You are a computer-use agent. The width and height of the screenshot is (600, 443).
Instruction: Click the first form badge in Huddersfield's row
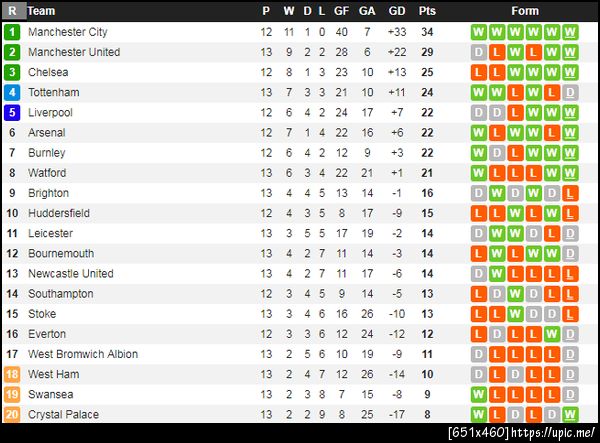coord(478,213)
